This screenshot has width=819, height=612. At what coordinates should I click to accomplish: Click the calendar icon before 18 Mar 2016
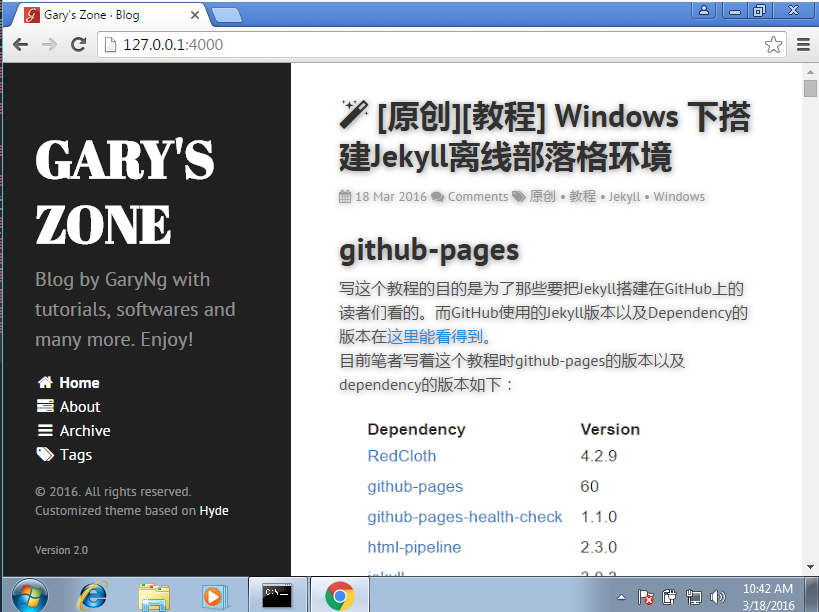point(345,196)
